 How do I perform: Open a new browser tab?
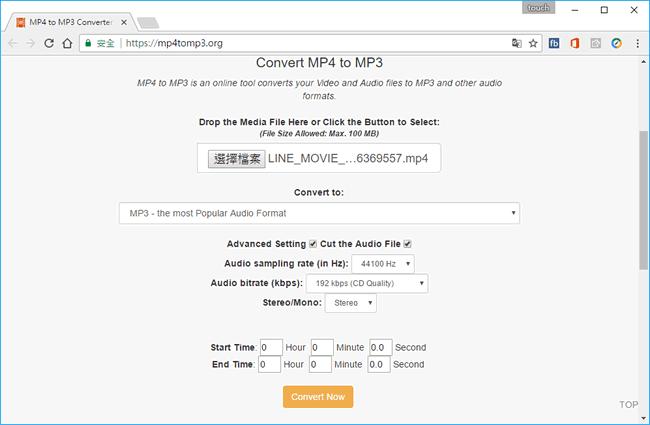tap(148, 22)
